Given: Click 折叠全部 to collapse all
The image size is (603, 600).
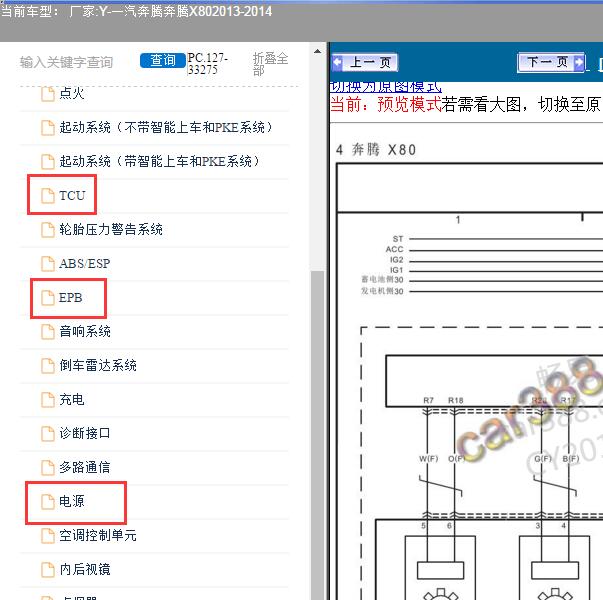Looking at the screenshot, I should point(270,64).
